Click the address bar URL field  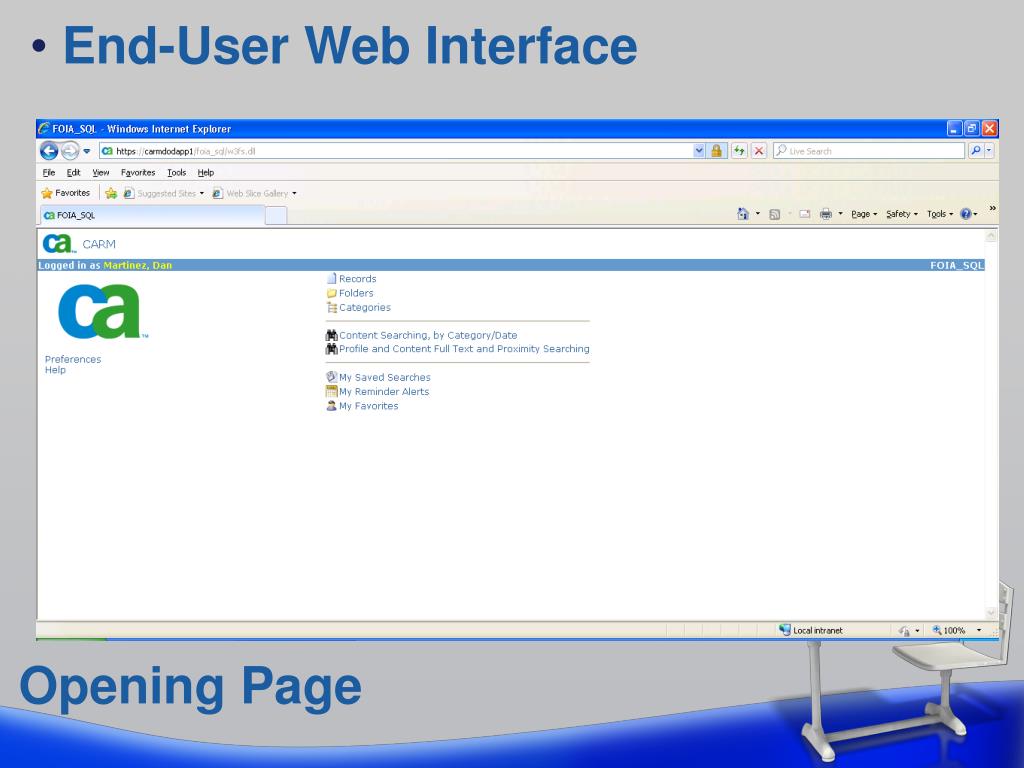[396, 151]
